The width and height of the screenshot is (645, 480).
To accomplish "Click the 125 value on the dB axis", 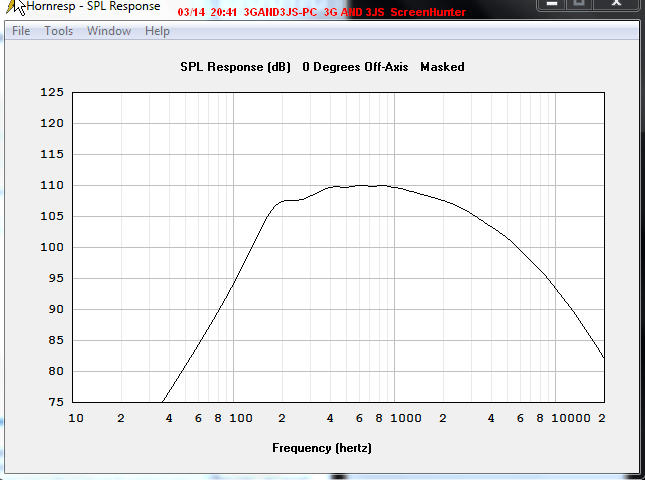I will [52, 92].
